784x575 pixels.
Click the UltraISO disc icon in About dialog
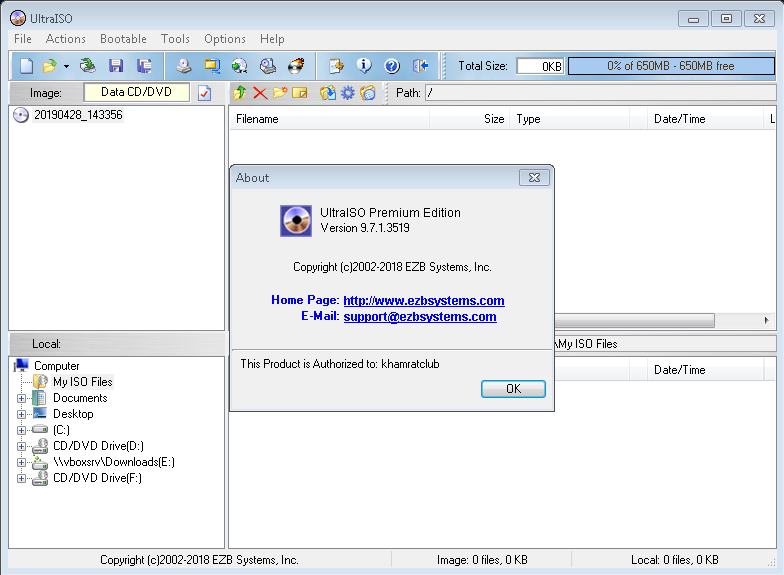[x=296, y=220]
